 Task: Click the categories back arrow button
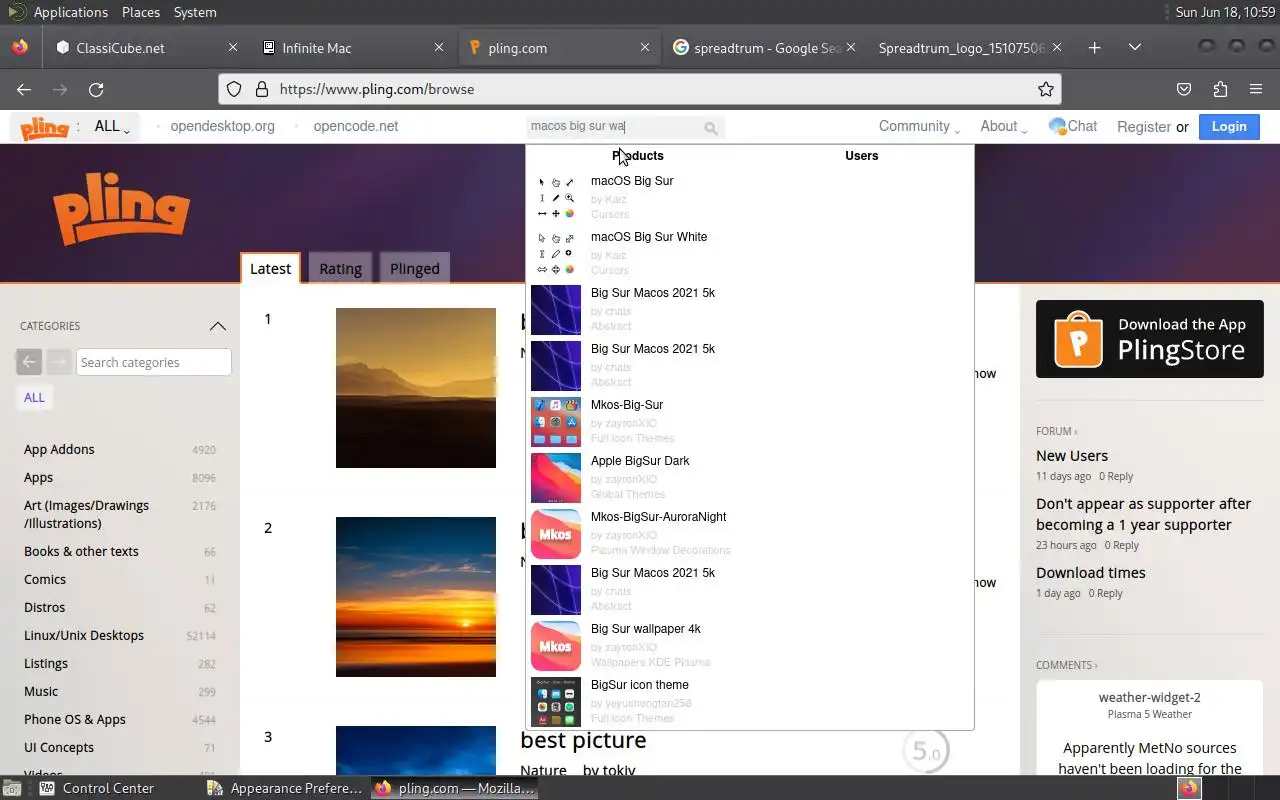click(x=29, y=362)
